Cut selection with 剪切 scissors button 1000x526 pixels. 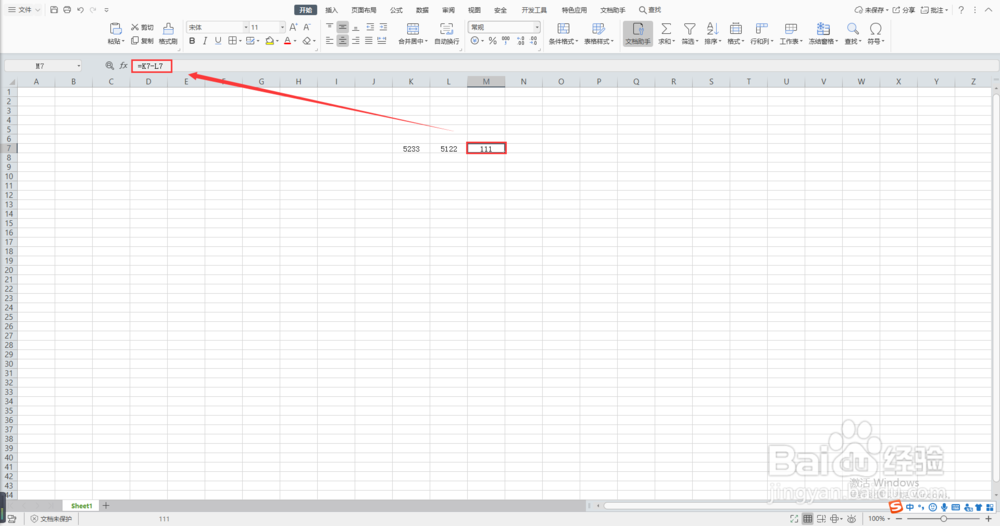(x=142, y=27)
